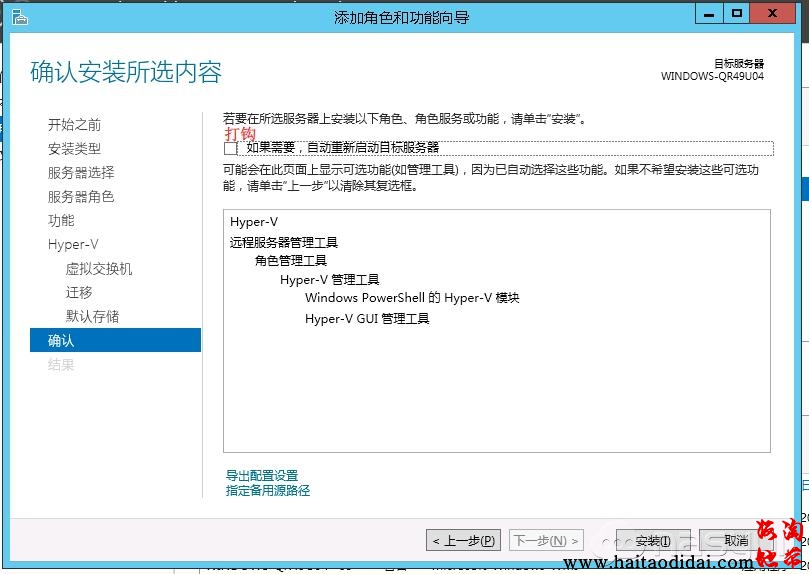Open the 指定备用源路径 link
This screenshot has width=809, height=574.
tap(268, 491)
